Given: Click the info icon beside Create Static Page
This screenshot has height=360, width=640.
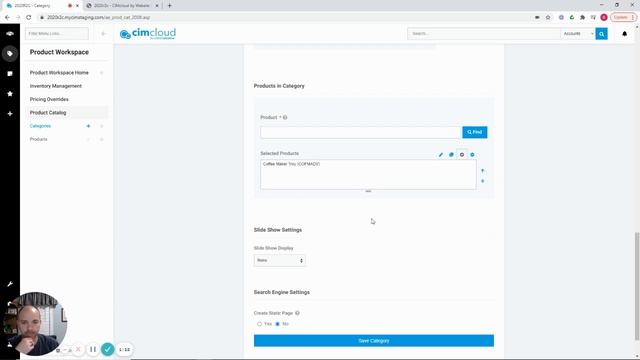Looking at the screenshot, I should pos(297,313).
